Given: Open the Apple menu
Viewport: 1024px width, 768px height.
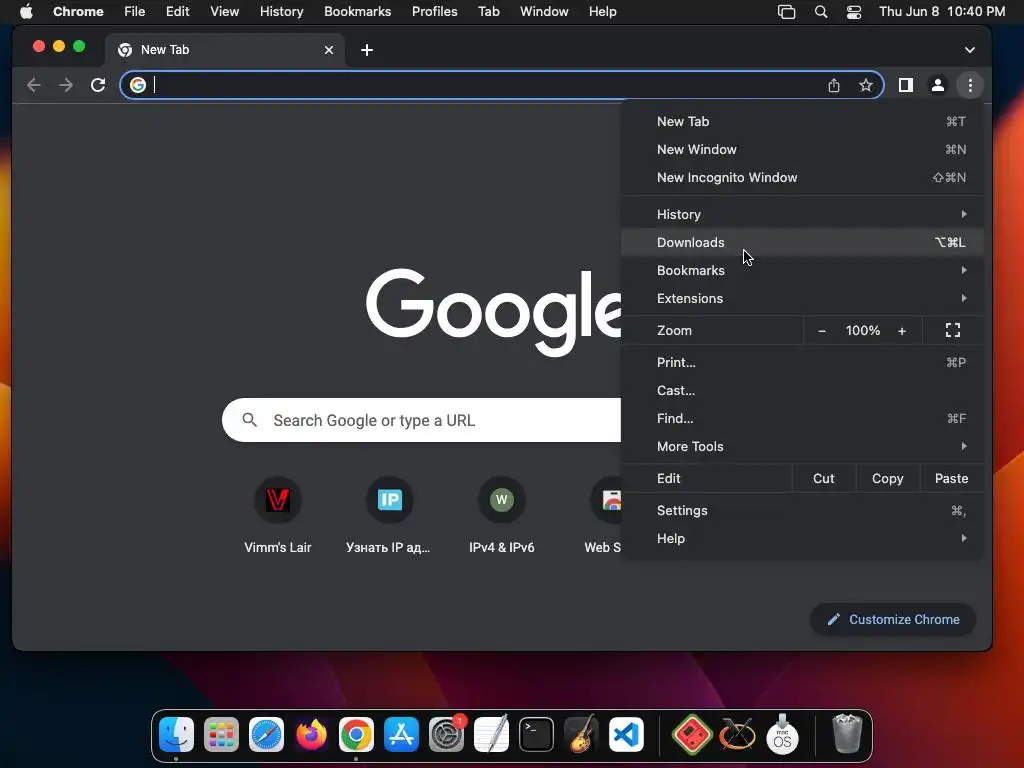Looking at the screenshot, I should pos(26,12).
